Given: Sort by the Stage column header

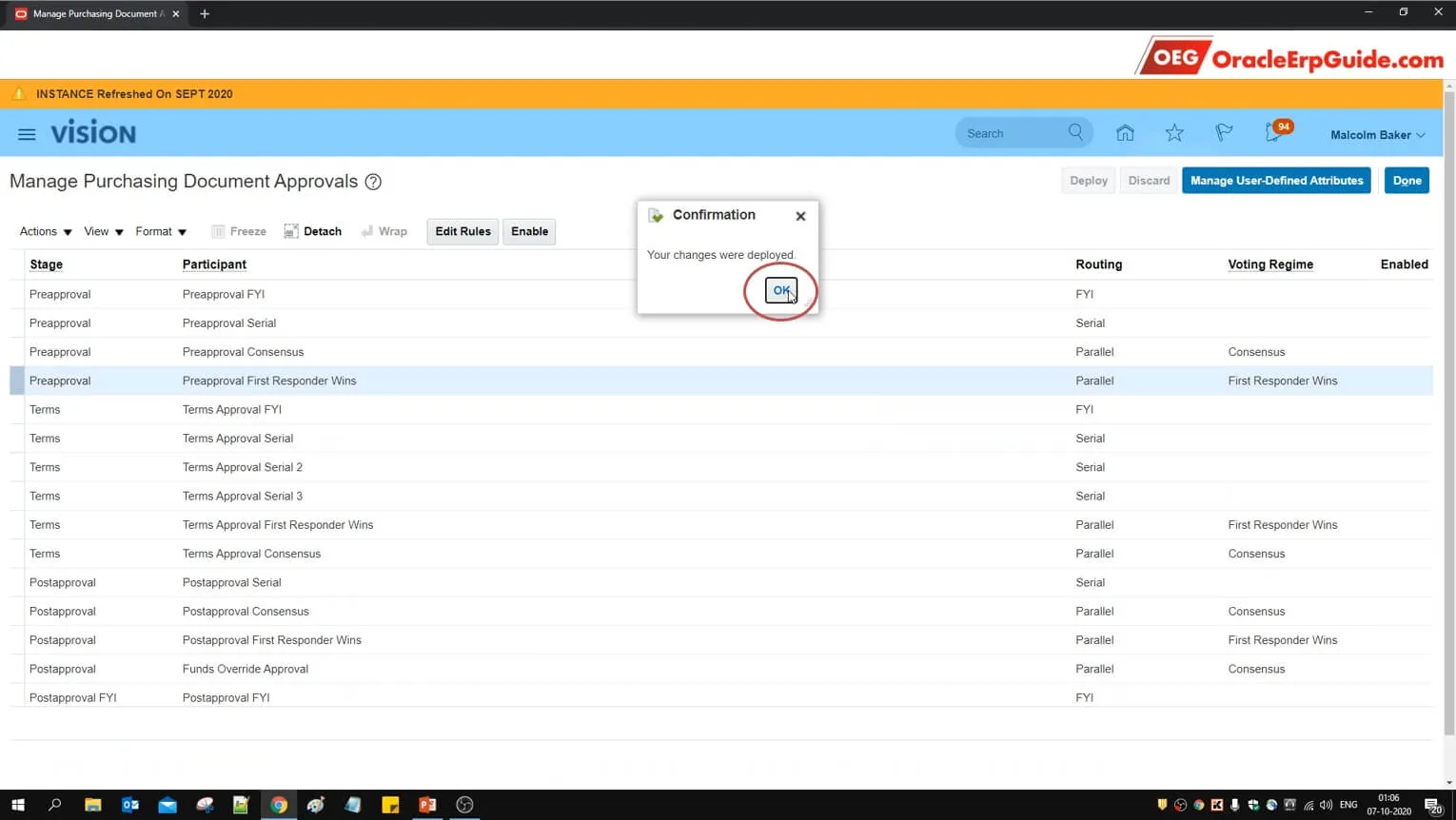Looking at the screenshot, I should pyautogui.click(x=46, y=264).
